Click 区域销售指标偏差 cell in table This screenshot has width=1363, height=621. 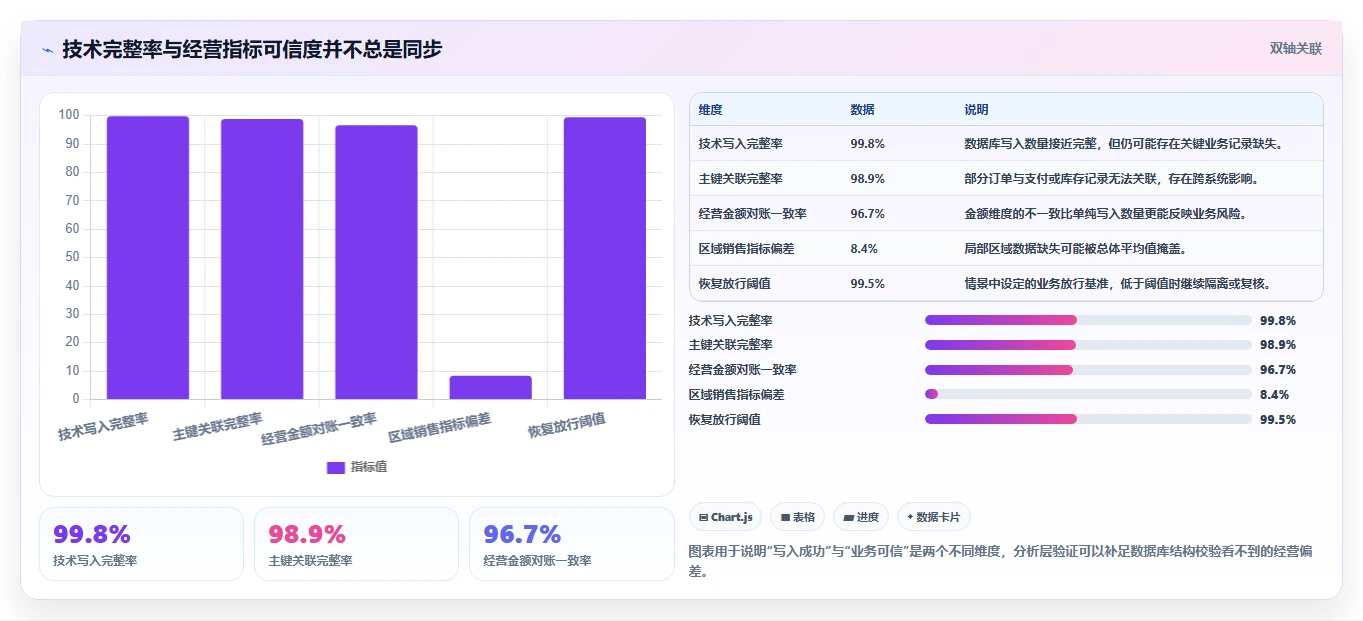tap(746, 249)
